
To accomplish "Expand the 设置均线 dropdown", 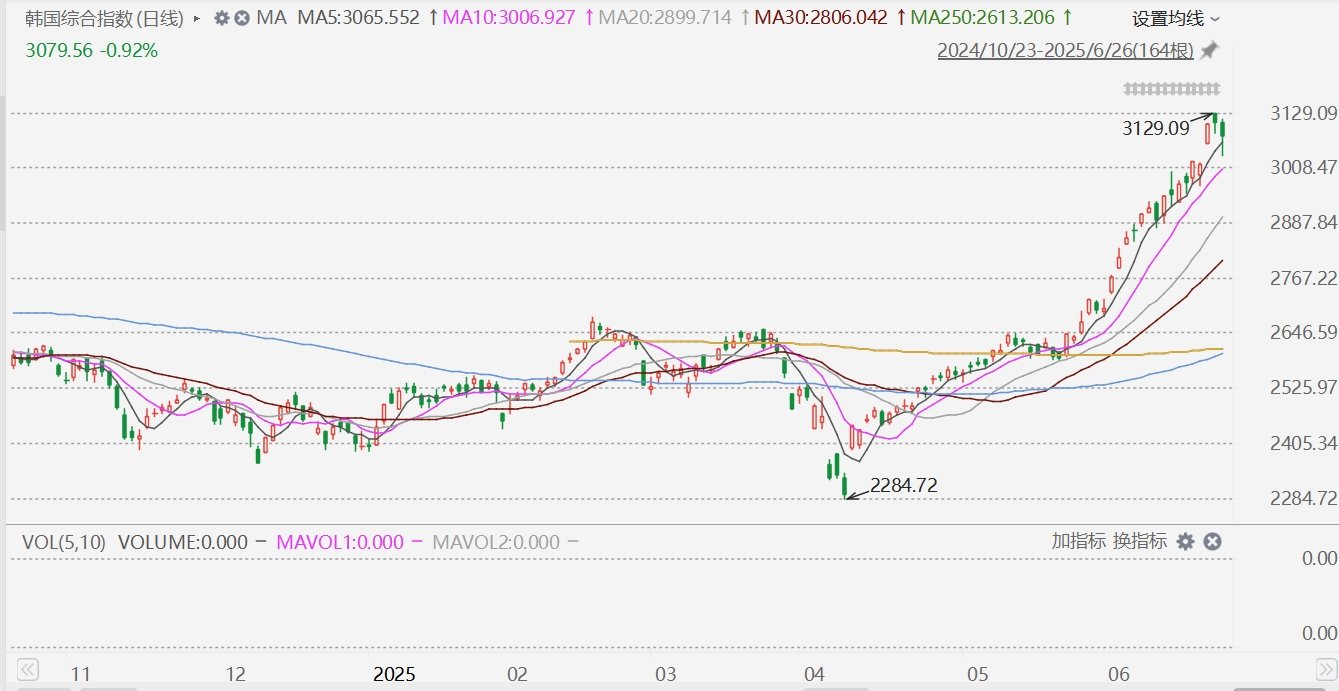I will [1176, 18].
